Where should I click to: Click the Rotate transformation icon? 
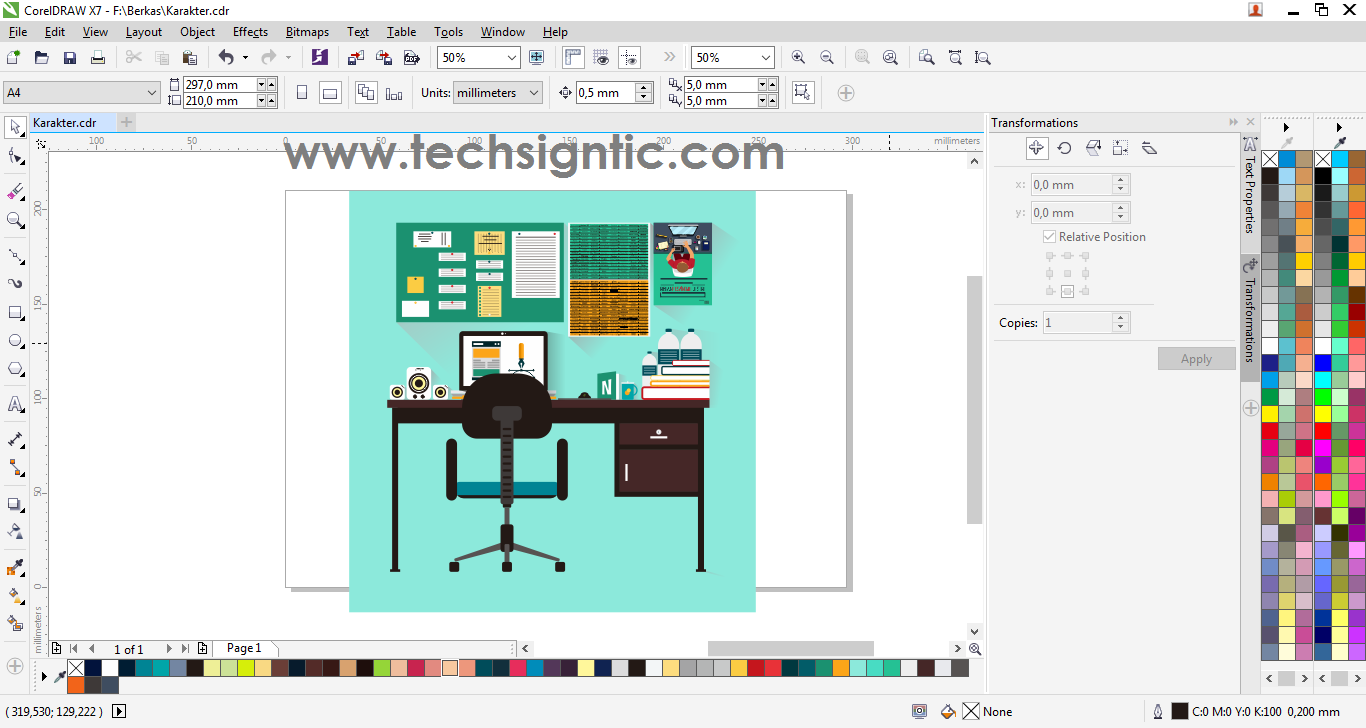point(1064,148)
